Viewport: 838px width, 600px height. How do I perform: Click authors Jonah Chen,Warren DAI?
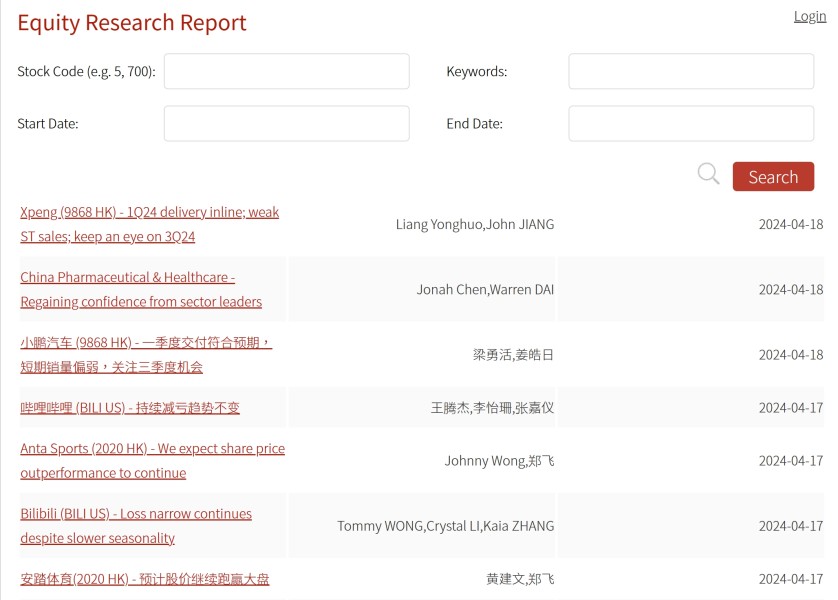pyautogui.click(x=485, y=290)
